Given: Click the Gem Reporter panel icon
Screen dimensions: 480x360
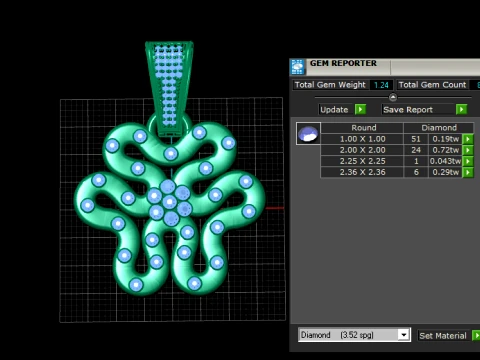Looking at the screenshot, I should pyautogui.click(x=297, y=67).
